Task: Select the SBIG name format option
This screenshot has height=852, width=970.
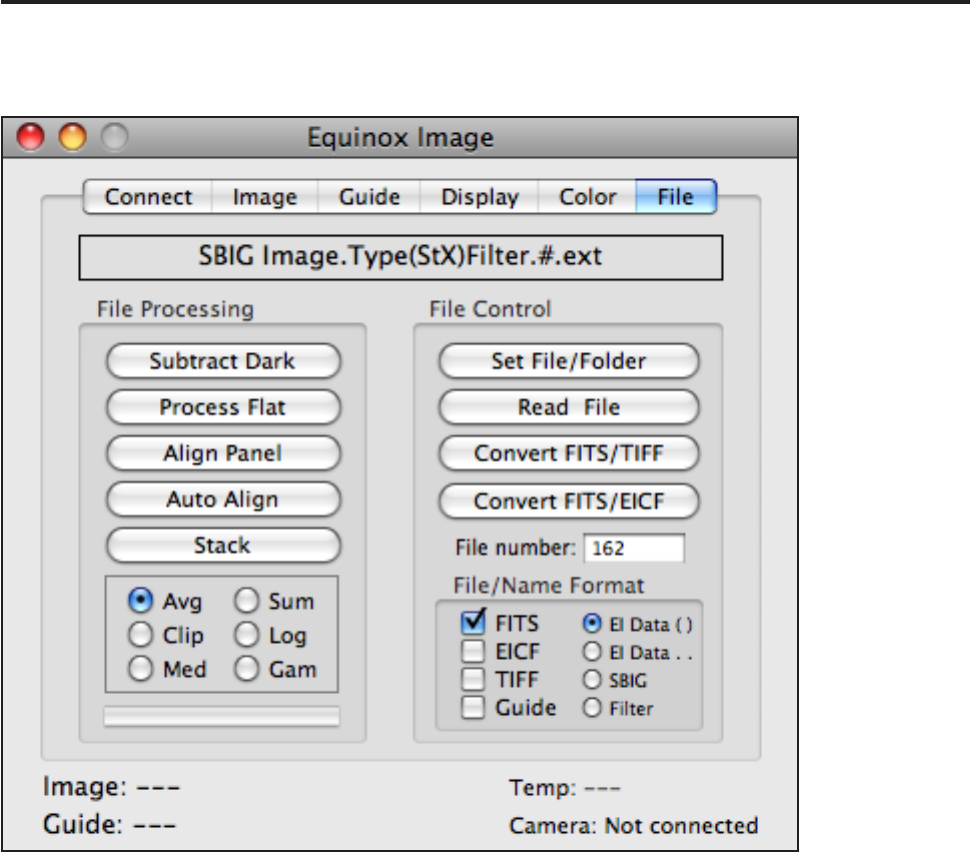Action: [x=592, y=680]
